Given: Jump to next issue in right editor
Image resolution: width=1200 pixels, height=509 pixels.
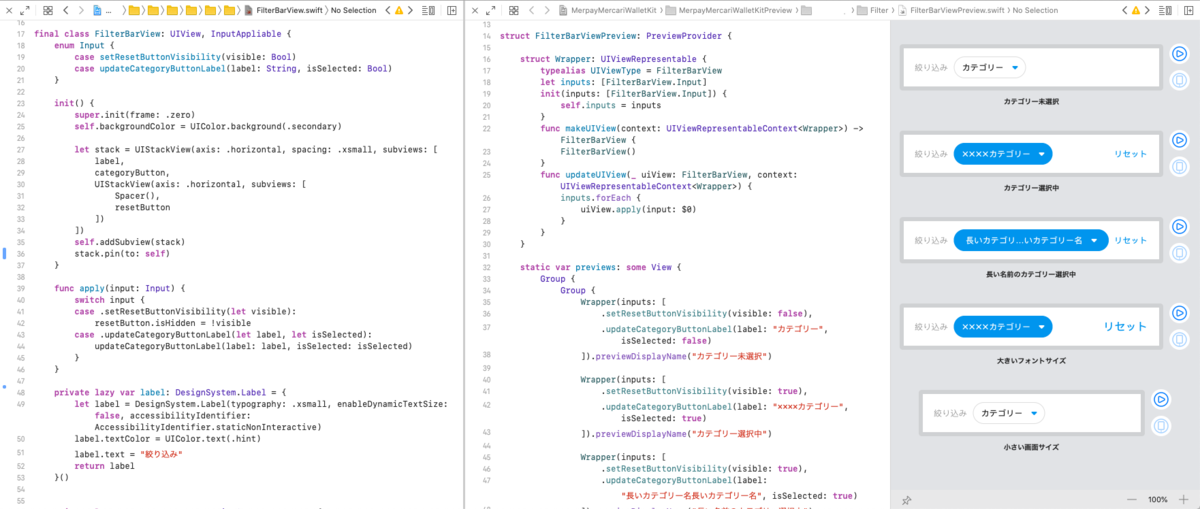Looking at the screenshot, I should (x=1147, y=9).
